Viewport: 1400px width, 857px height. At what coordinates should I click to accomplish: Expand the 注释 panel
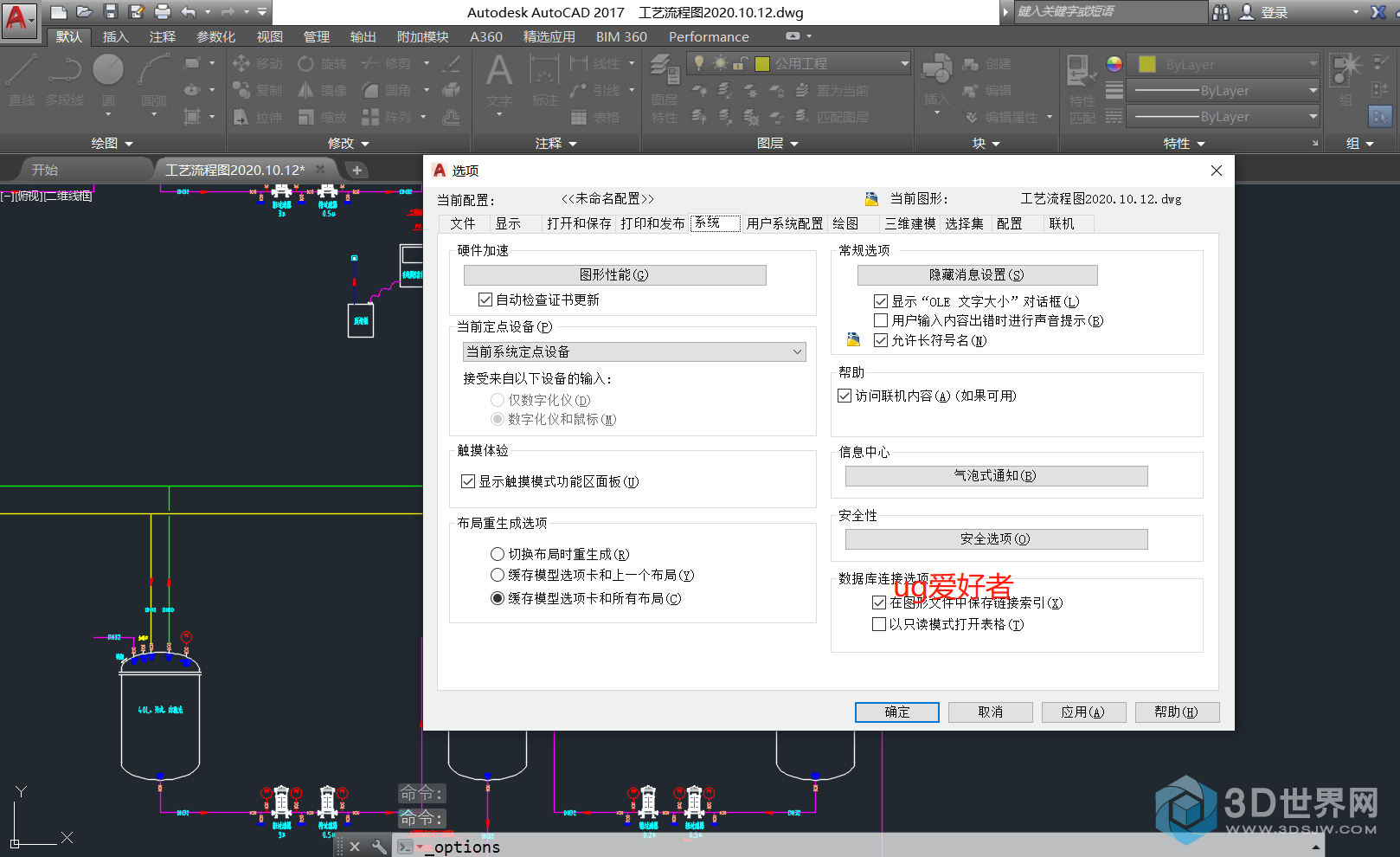556,144
